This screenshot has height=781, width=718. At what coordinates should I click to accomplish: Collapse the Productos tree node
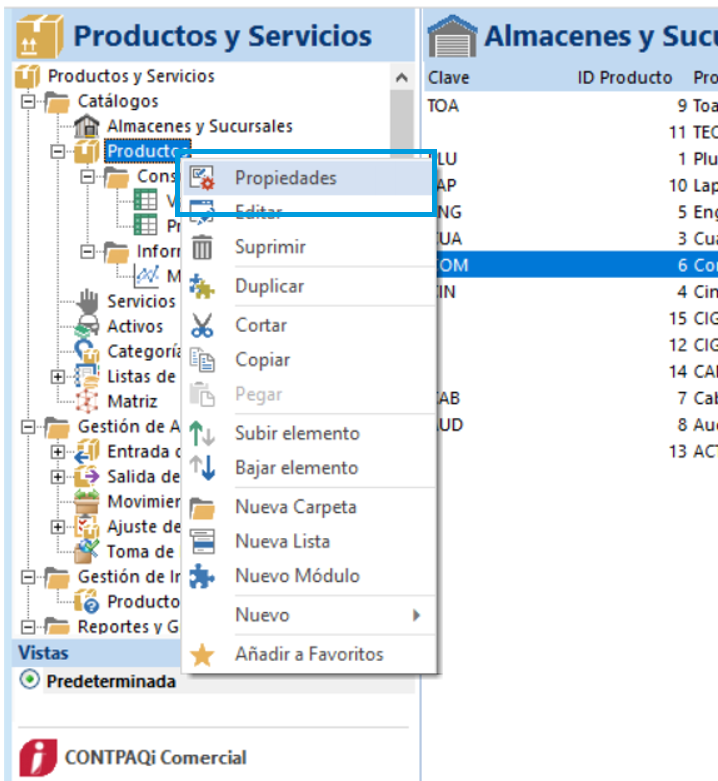point(58,151)
